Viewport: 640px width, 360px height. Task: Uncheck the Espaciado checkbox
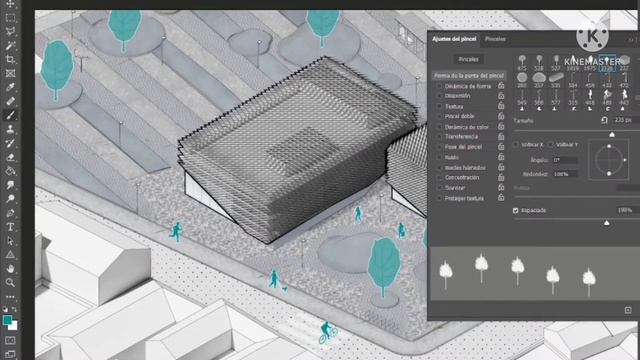(x=516, y=210)
